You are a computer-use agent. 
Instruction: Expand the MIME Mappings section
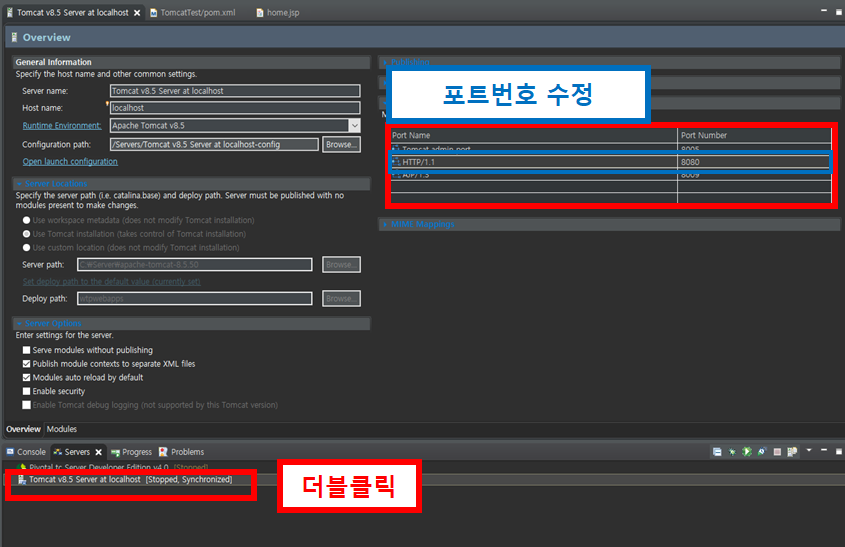tap(385, 224)
